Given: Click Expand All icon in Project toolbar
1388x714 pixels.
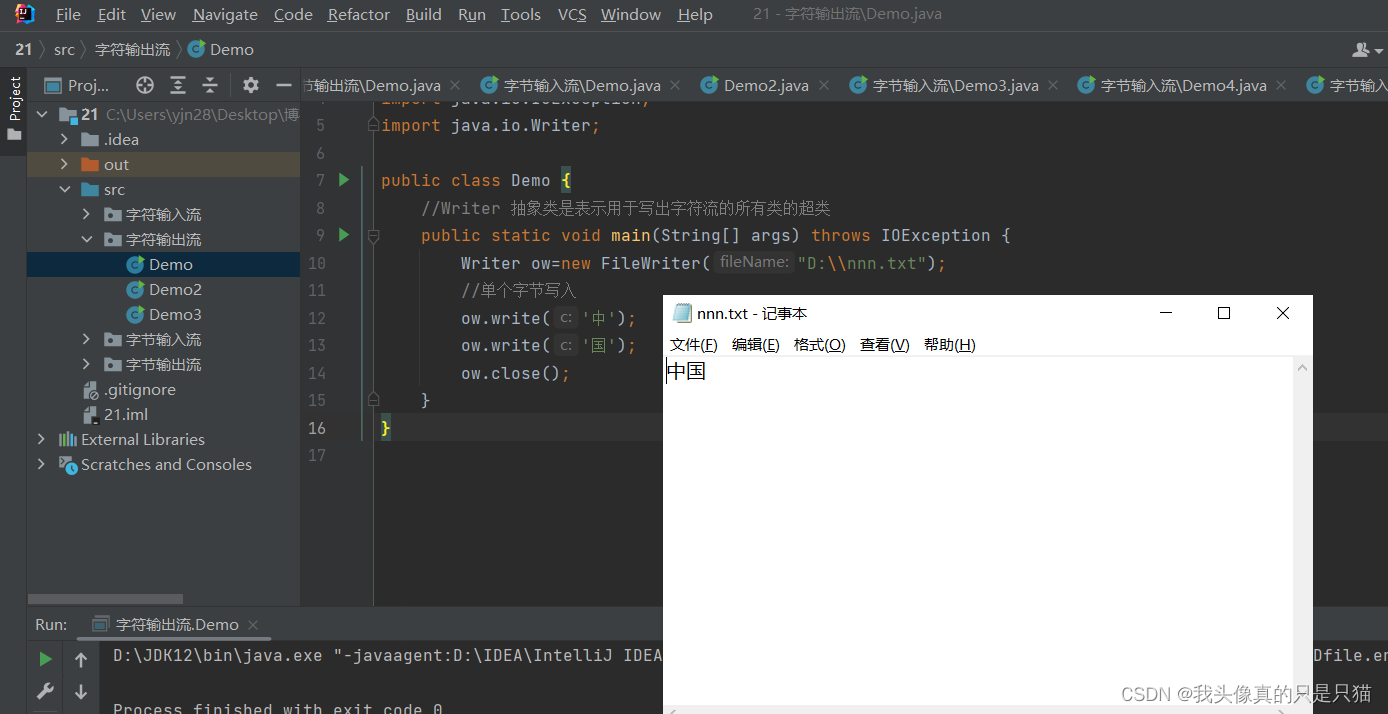Looking at the screenshot, I should [178, 85].
